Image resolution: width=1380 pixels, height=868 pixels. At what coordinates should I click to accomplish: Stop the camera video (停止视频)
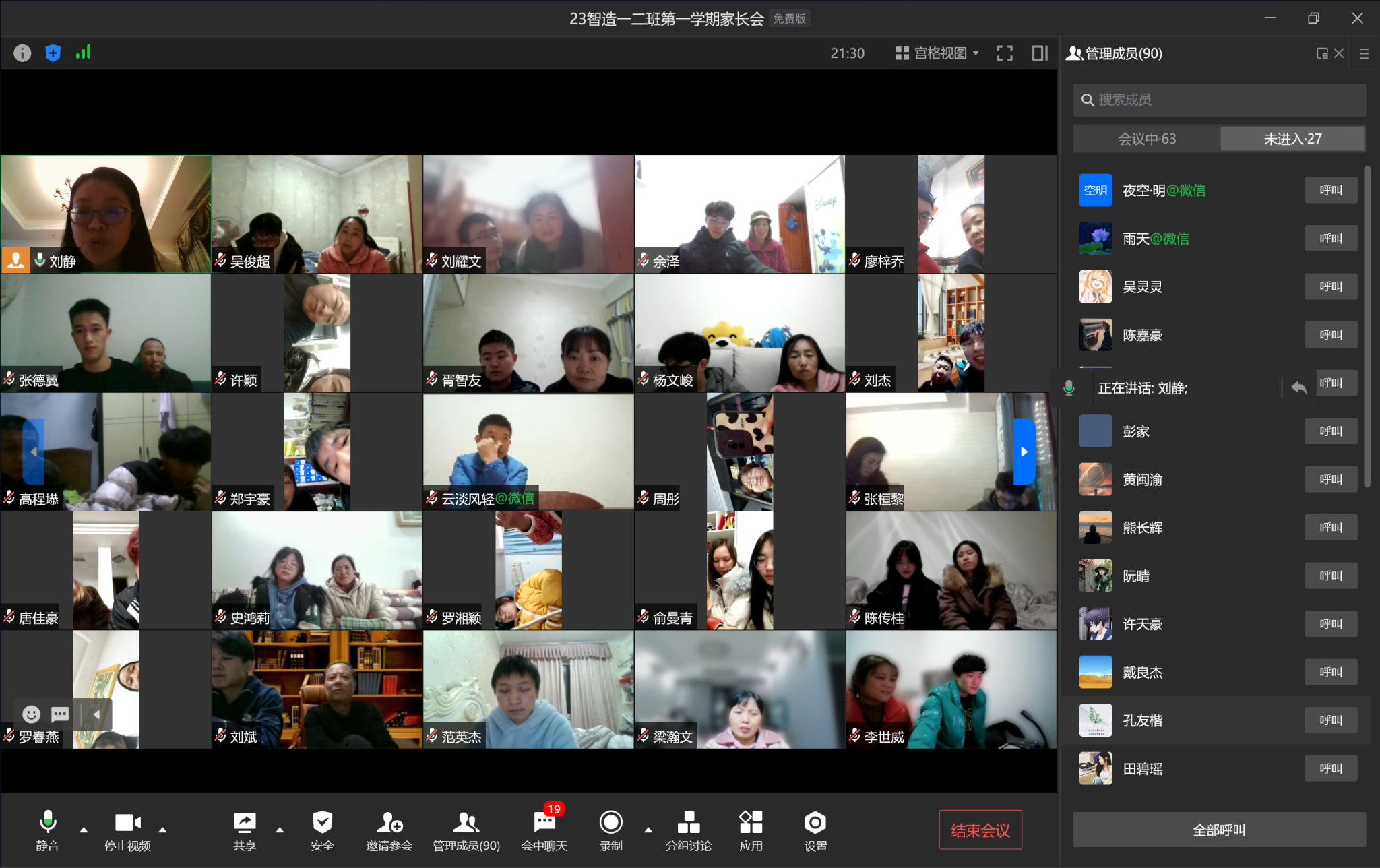point(127,823)
